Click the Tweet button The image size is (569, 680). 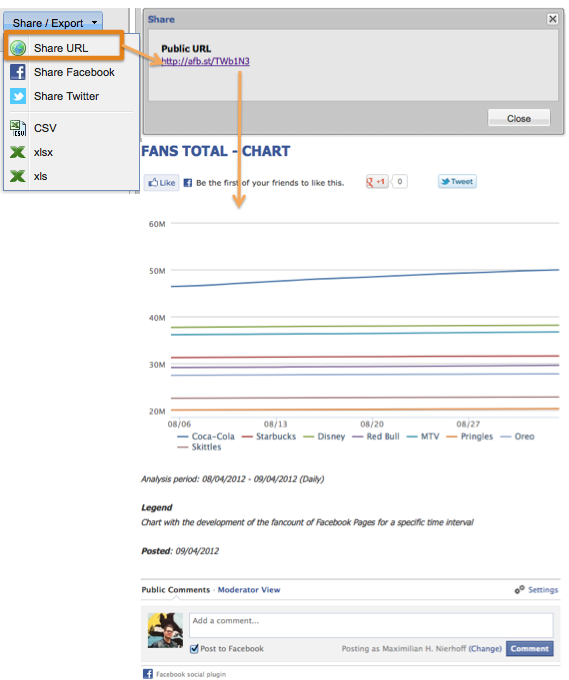[457, 182]
